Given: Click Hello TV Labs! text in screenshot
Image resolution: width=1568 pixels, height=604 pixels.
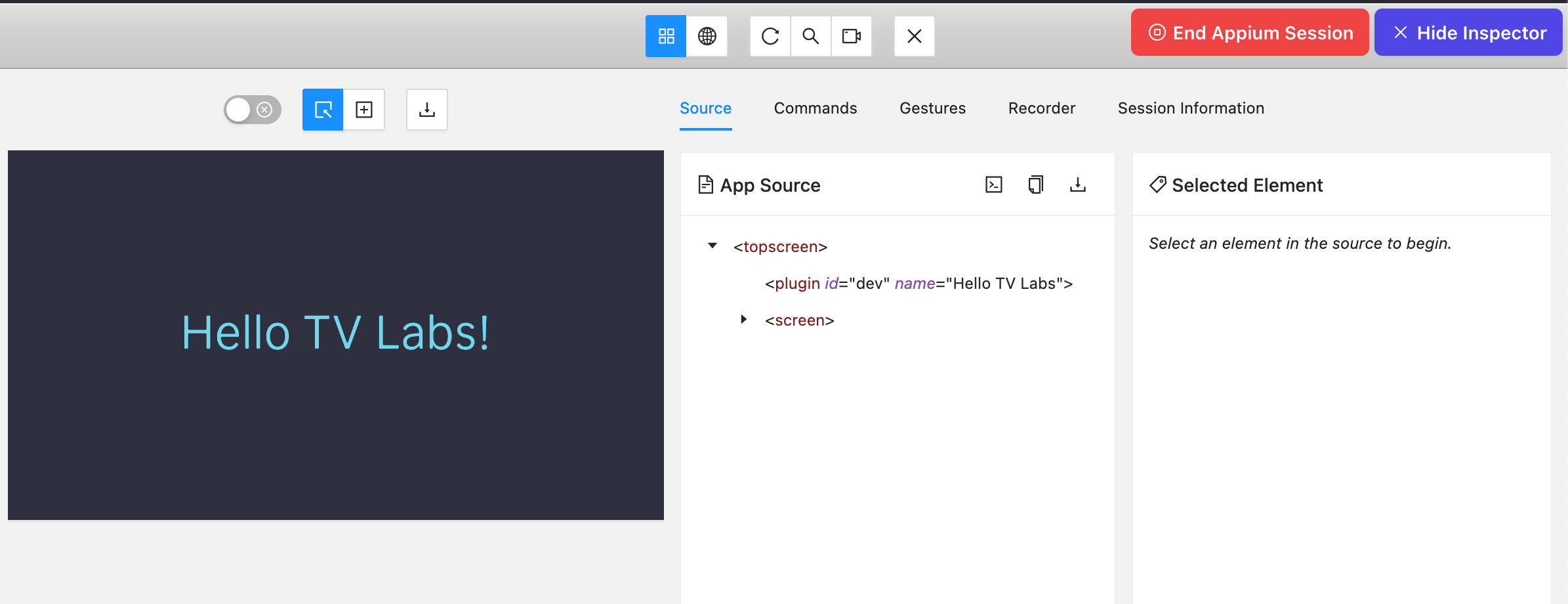Looking at the screenshot, I should click(335, 333).
